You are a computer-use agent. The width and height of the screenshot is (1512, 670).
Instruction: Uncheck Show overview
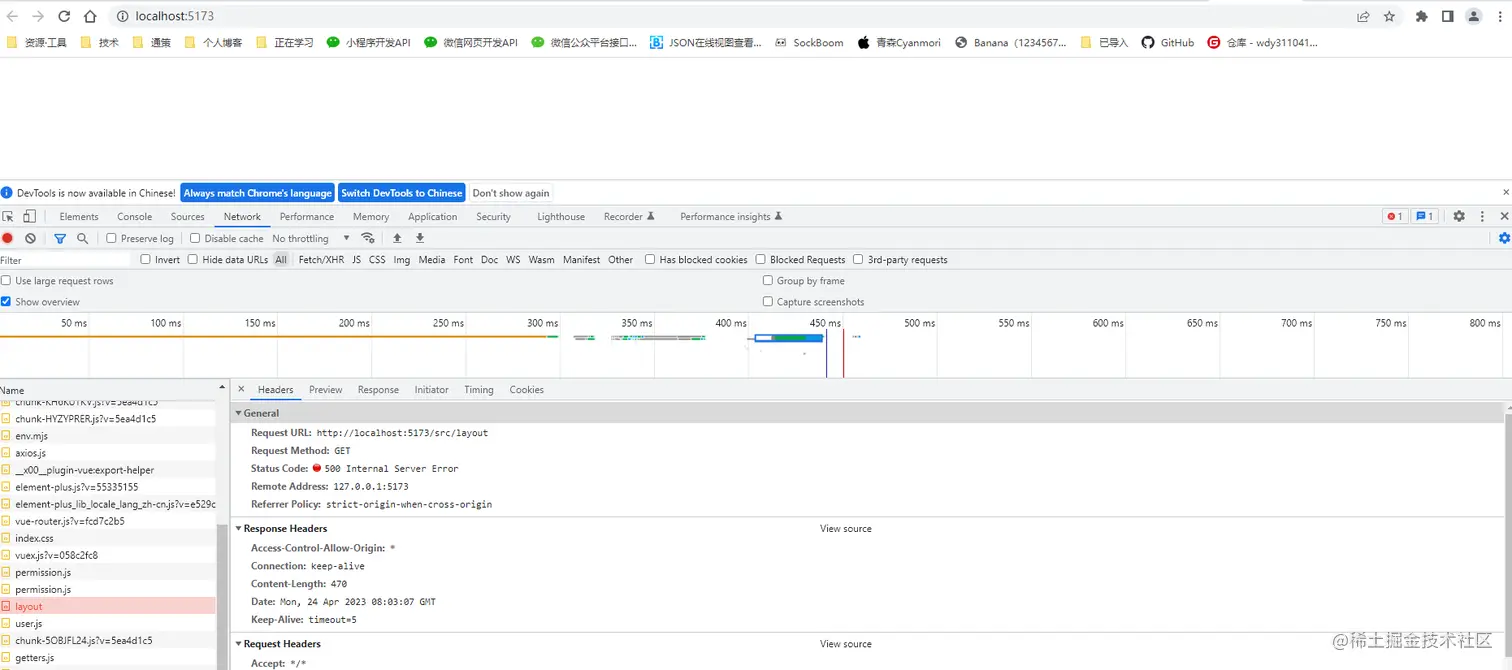pyautogui.click(x=6, y=301)
